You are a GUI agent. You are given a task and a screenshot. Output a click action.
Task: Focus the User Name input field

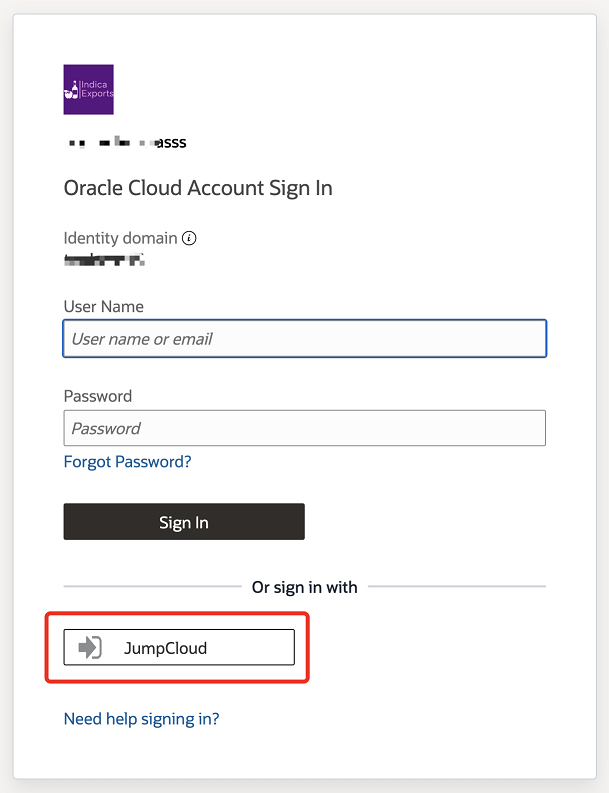coord(304,338)
